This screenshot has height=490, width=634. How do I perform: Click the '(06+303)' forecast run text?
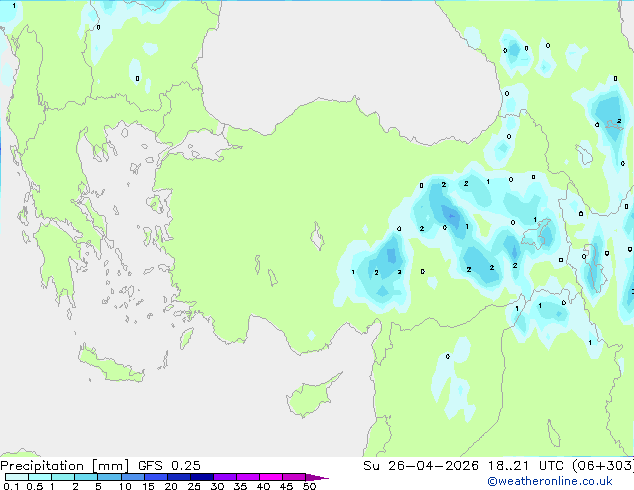603,466
